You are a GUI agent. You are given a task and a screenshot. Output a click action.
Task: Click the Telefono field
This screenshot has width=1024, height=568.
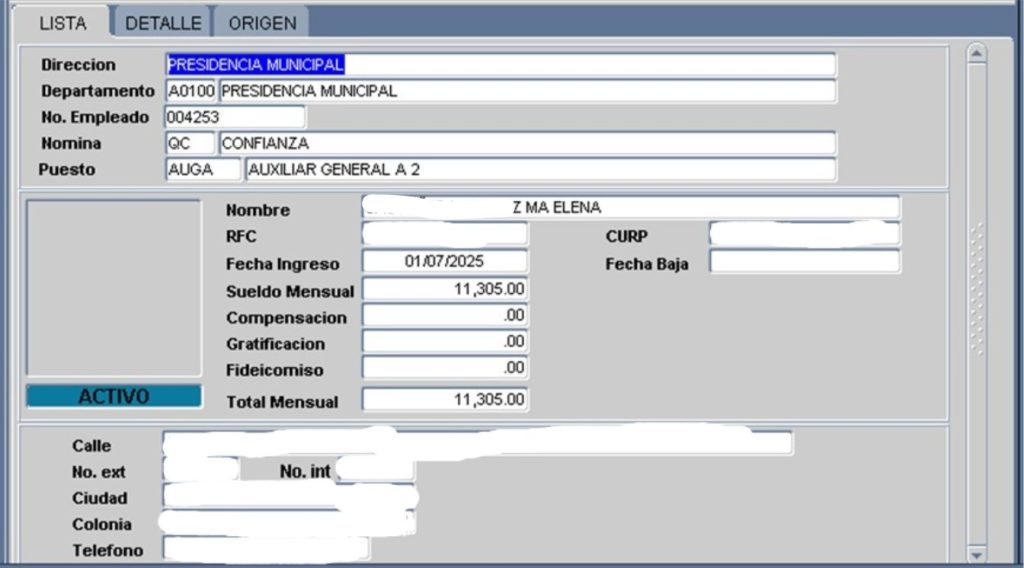266,549
